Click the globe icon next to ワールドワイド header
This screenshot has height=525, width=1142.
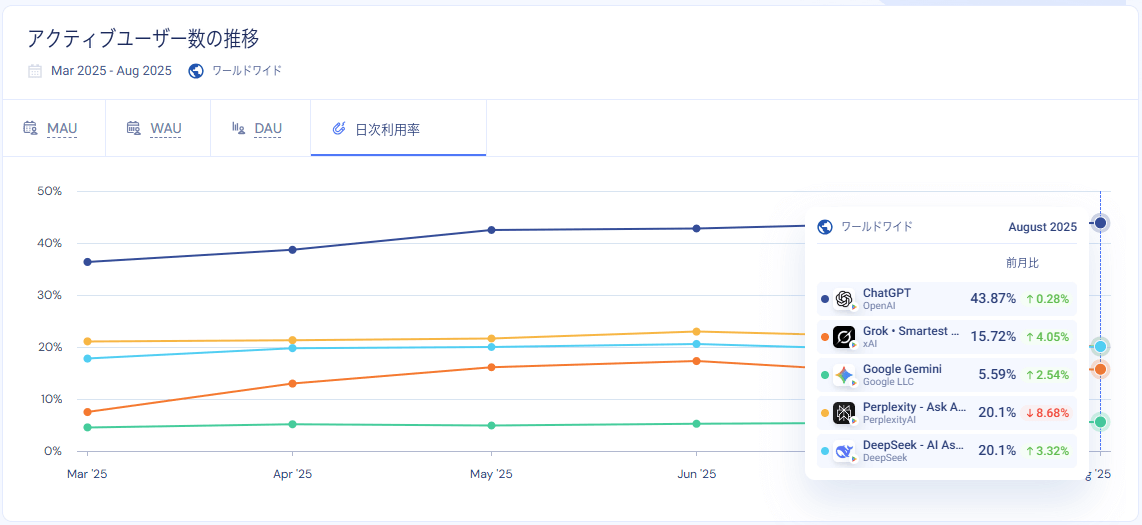[195, 71]
